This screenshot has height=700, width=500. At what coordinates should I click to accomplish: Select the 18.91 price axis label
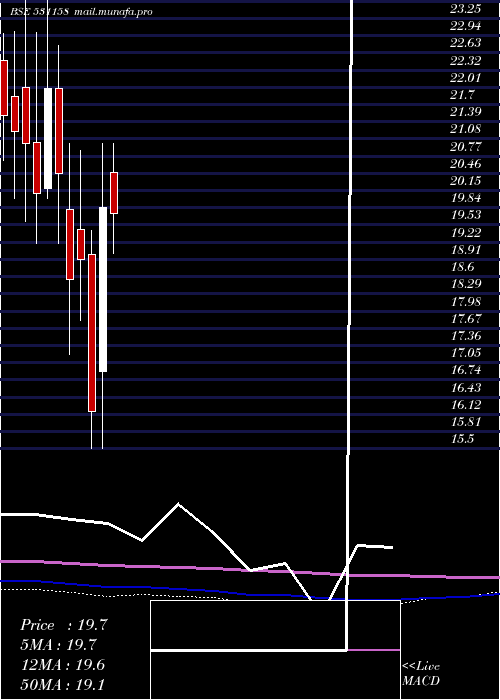point(465,250)
